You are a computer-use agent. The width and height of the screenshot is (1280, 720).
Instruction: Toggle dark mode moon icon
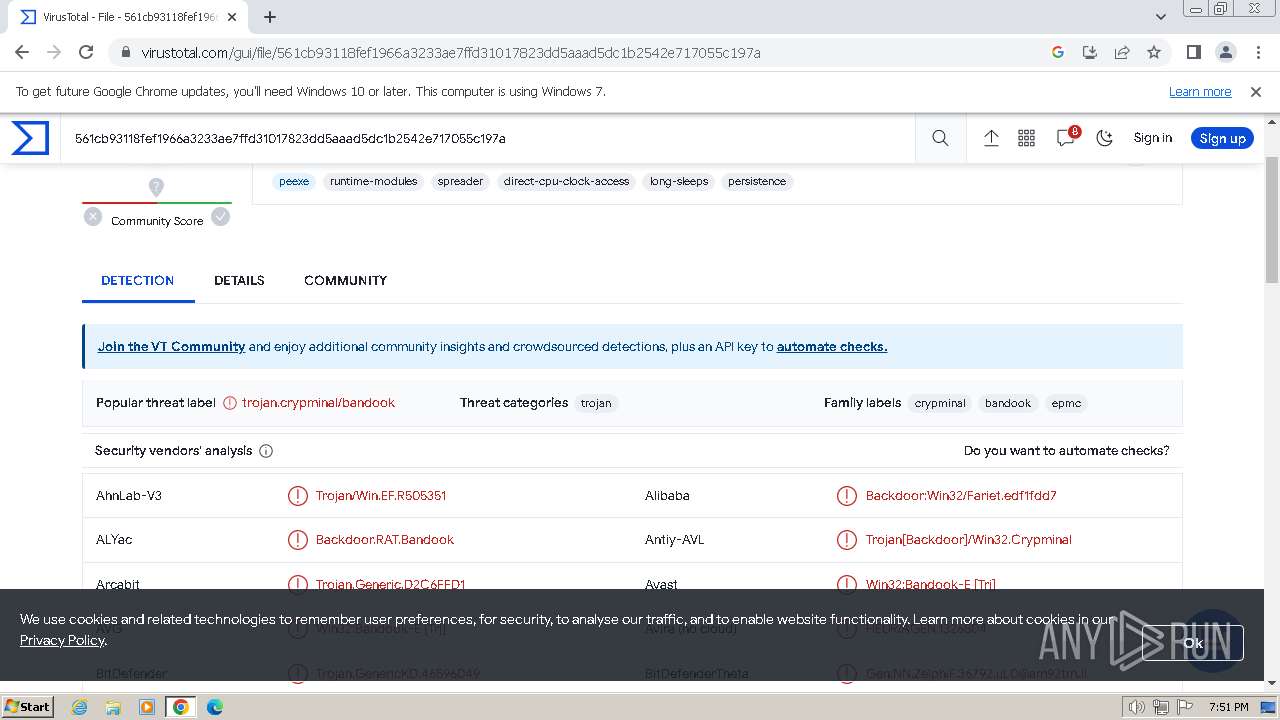[x=1105, y=138]
